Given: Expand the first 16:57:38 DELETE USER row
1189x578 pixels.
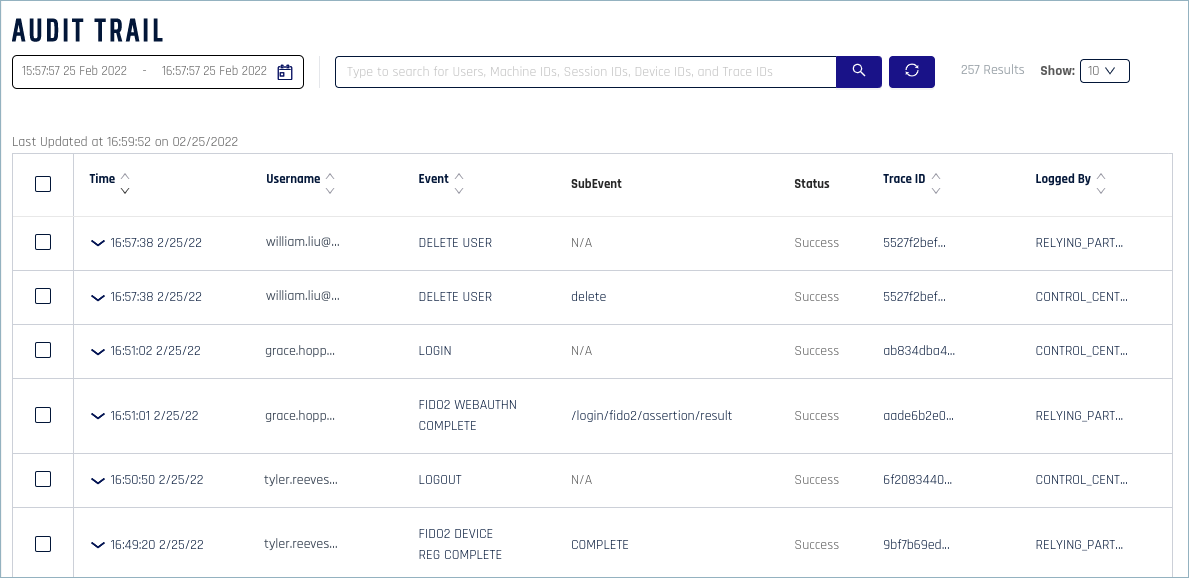Looking at the screenshot, I should click(97, 243).
